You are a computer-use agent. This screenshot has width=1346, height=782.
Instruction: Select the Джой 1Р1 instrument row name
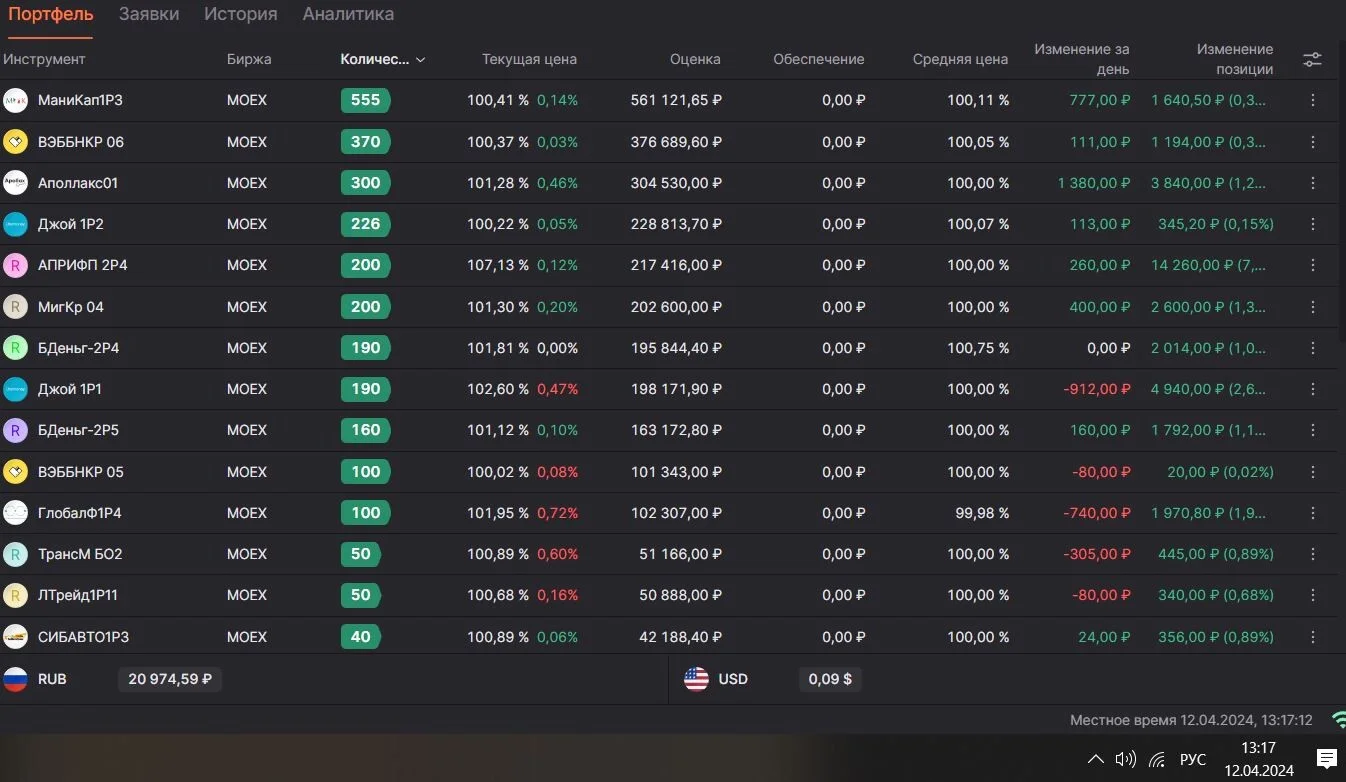tap(70, 389)
